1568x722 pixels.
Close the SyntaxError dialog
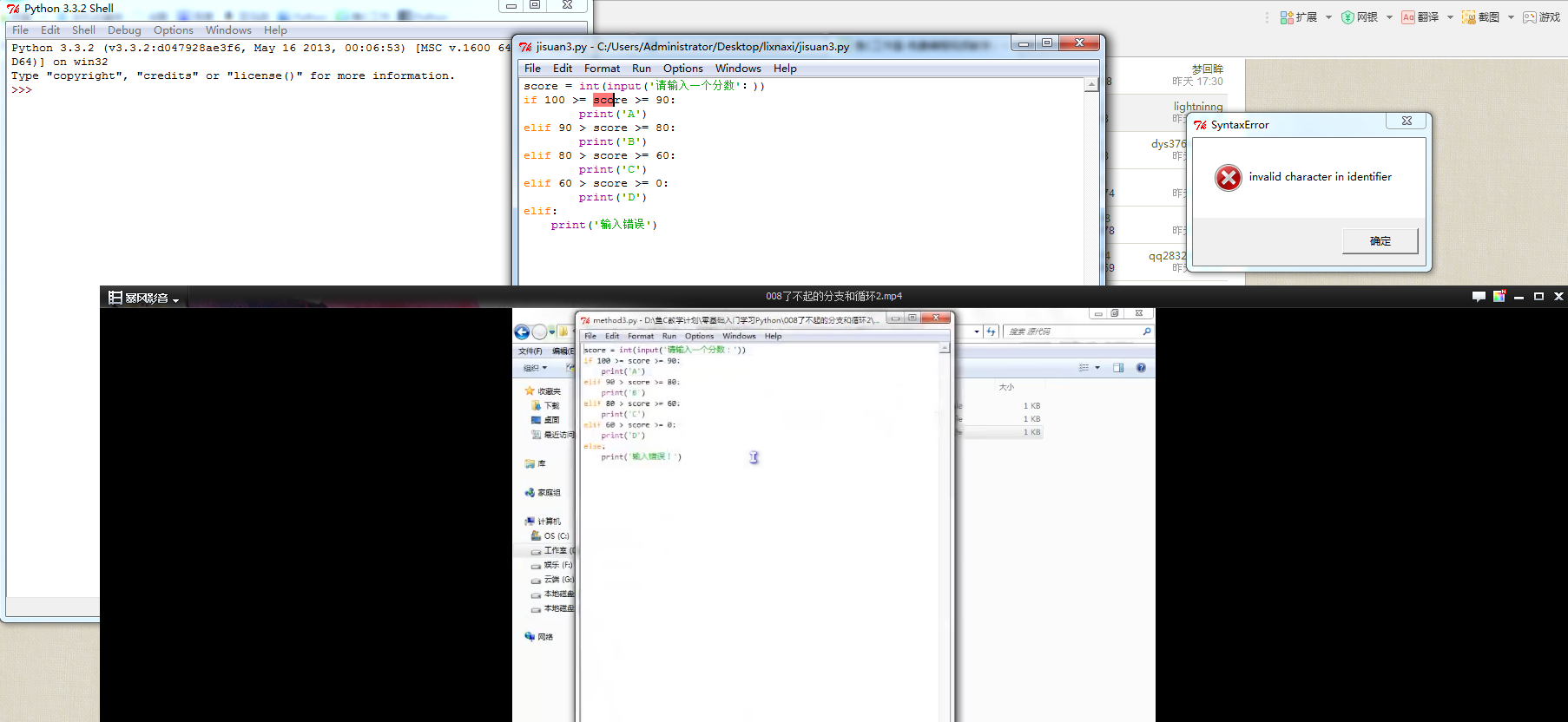(x=1407, y=121)
